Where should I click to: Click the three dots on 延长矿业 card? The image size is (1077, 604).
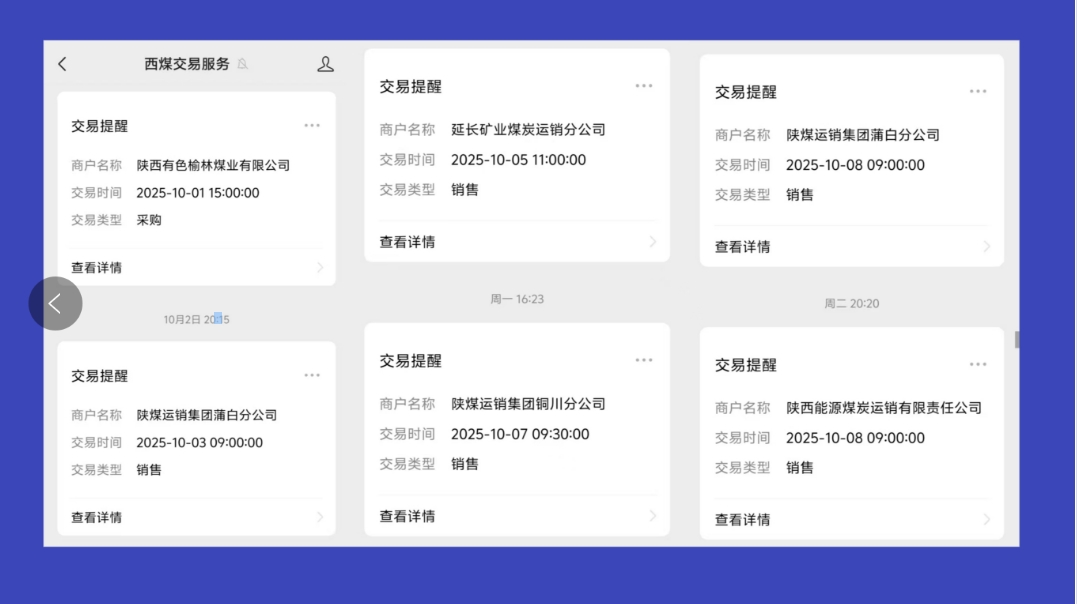point(644,86)
